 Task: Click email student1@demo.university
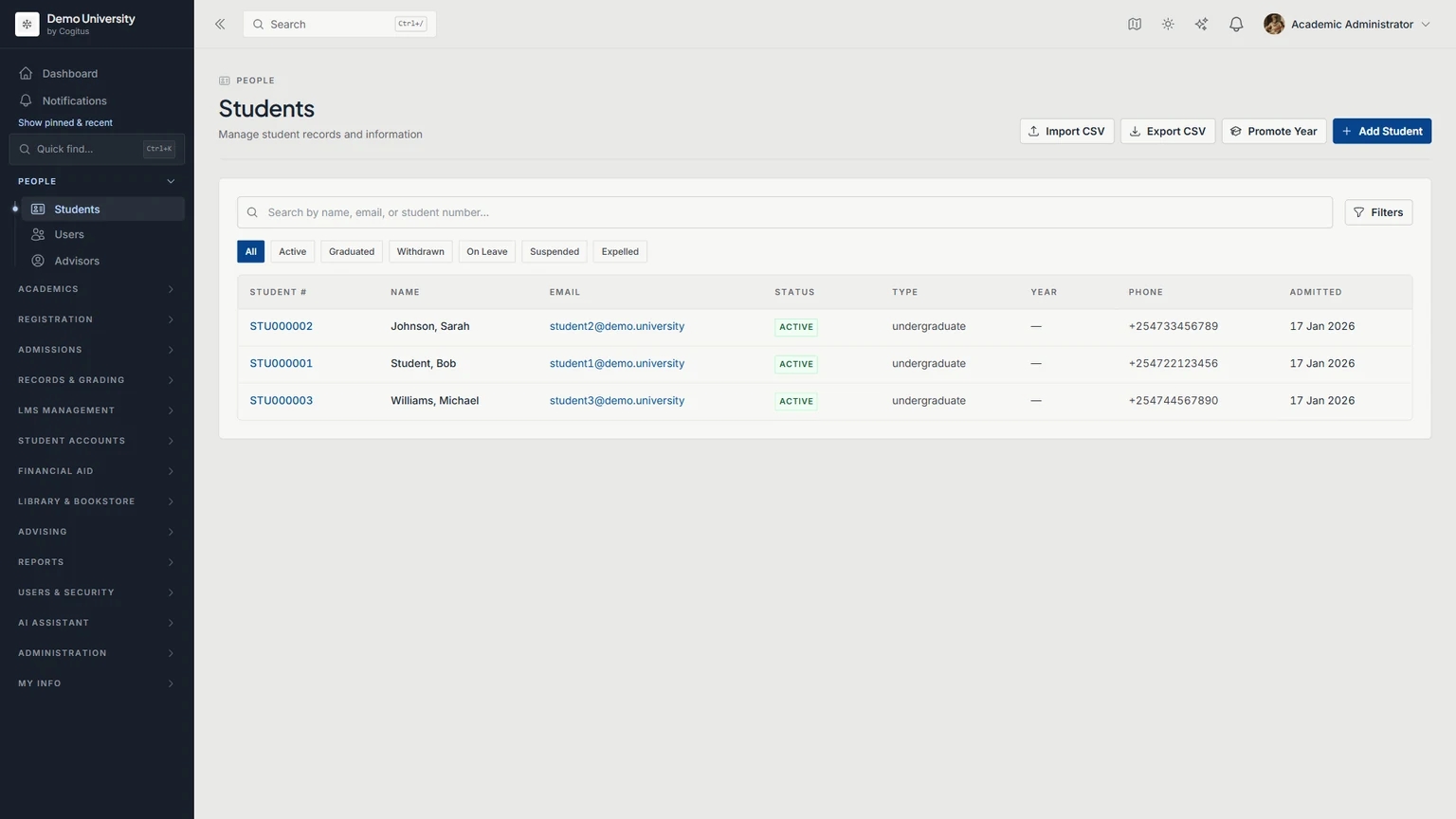coord(617,364)
